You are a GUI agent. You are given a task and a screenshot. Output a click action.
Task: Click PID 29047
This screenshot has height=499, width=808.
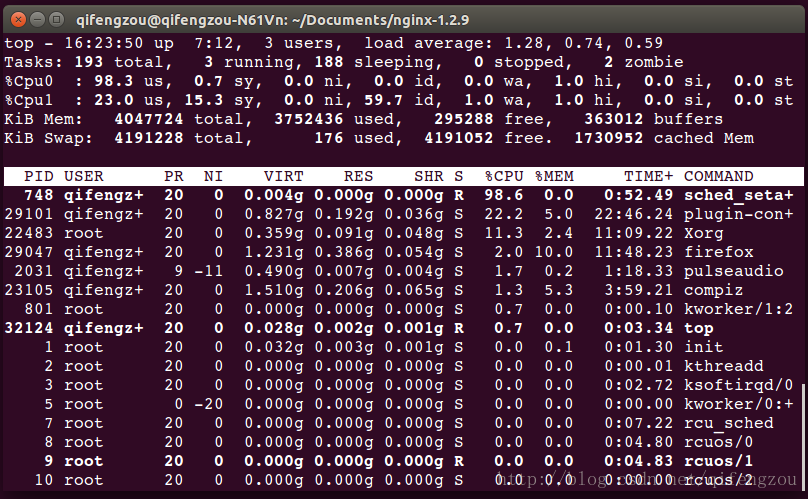29,252
